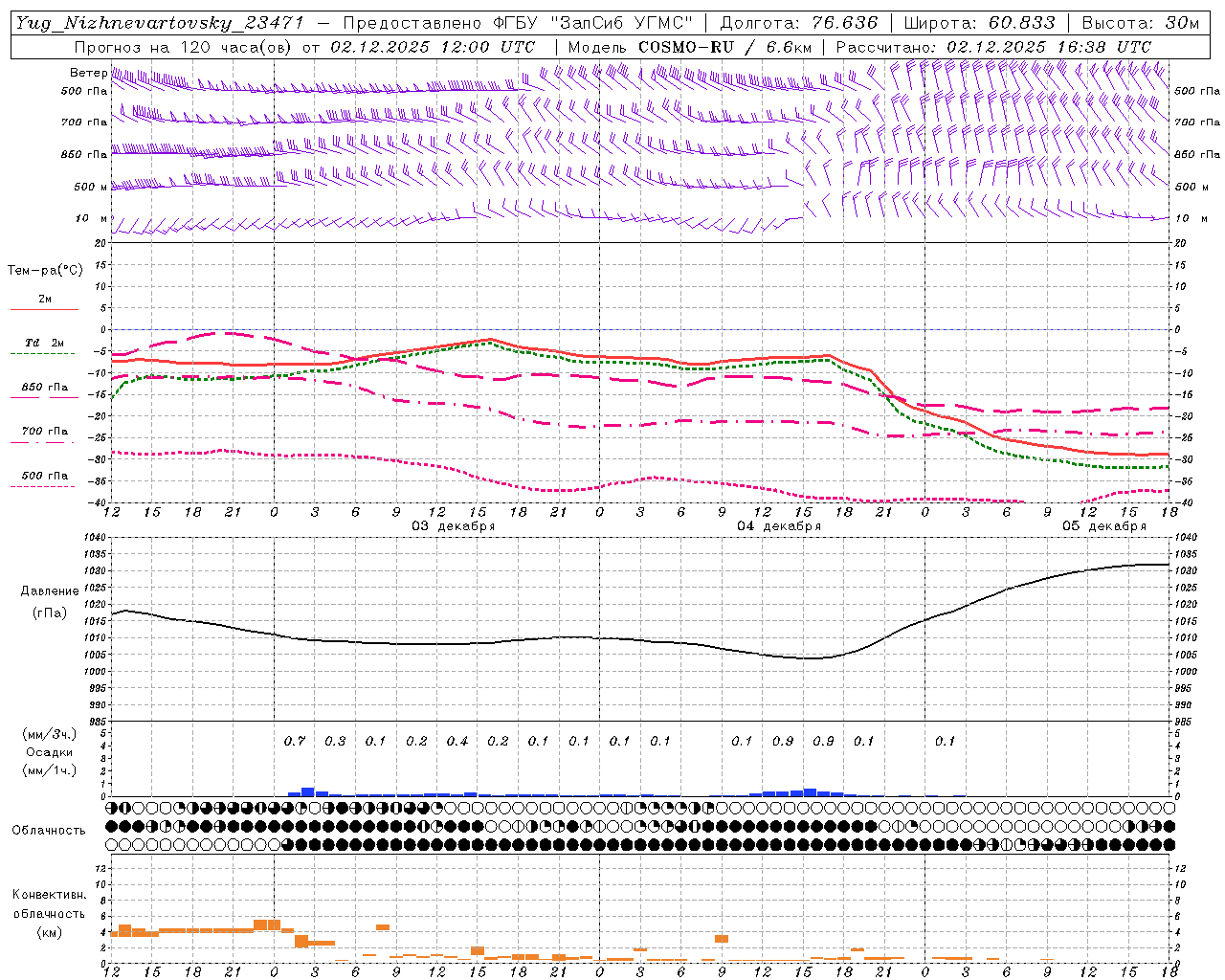The image size is (1225, 980).
Task: Click the '(мм/1ч.)' precipitation unit label
Action: point(50,770)
